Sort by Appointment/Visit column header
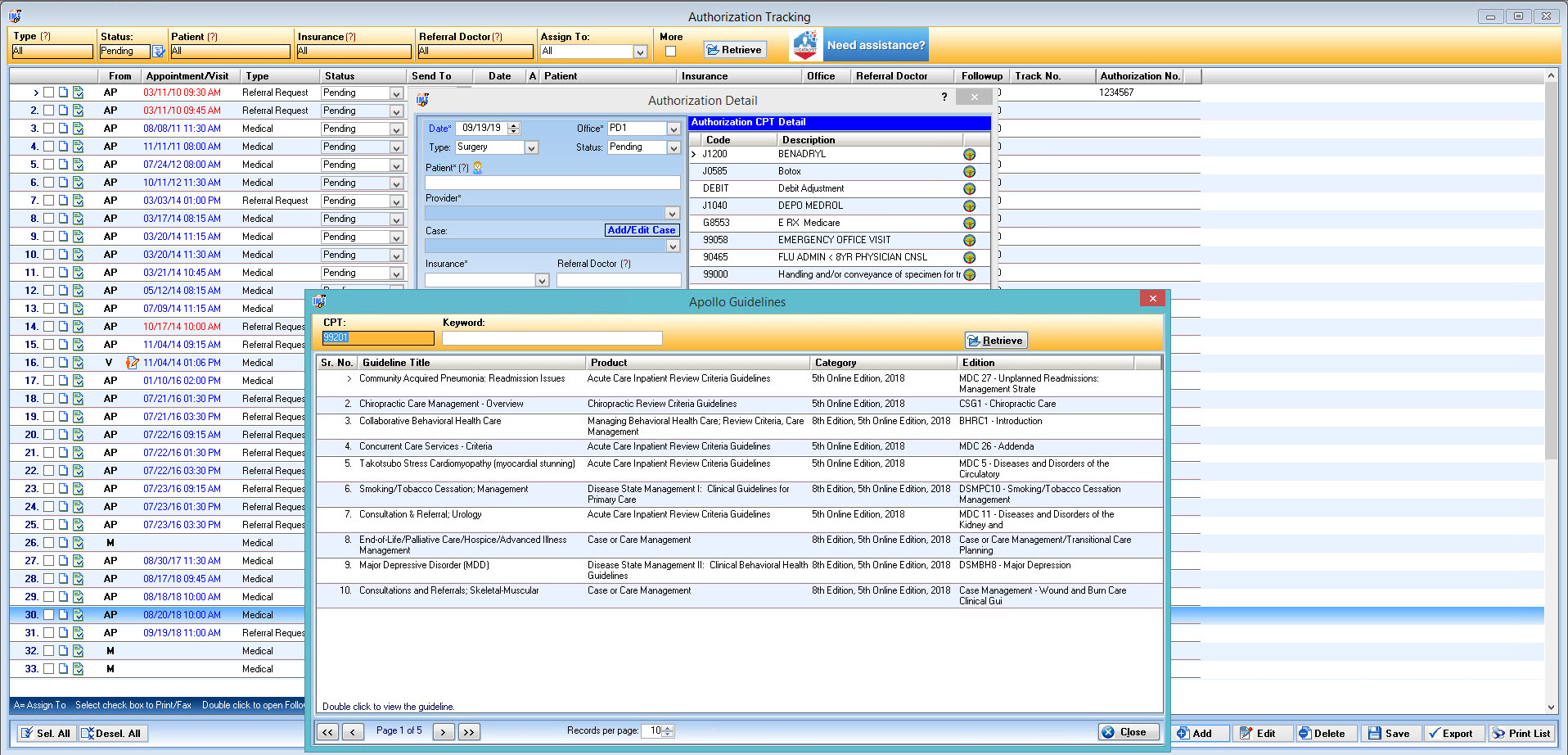 coord(187,76)
